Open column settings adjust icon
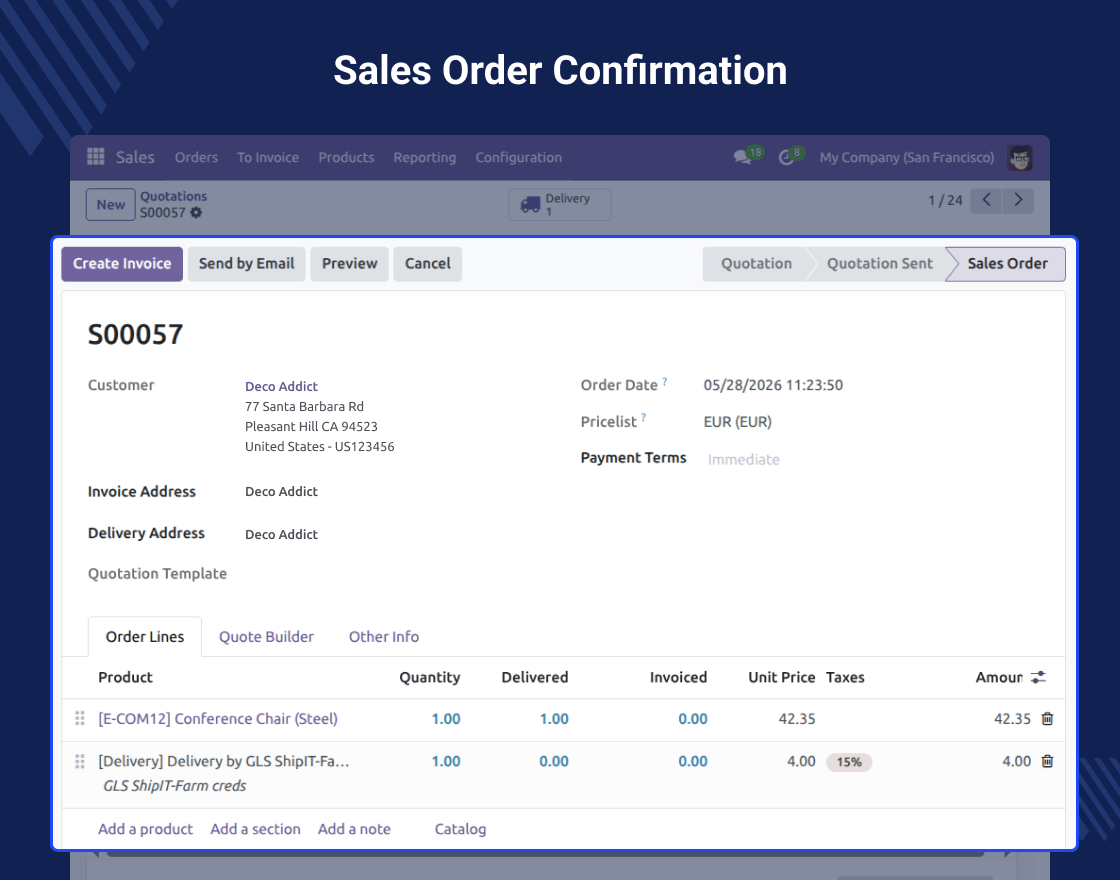The width and height of the screenshot is (1120, 880). click(x=1039, y=677)
